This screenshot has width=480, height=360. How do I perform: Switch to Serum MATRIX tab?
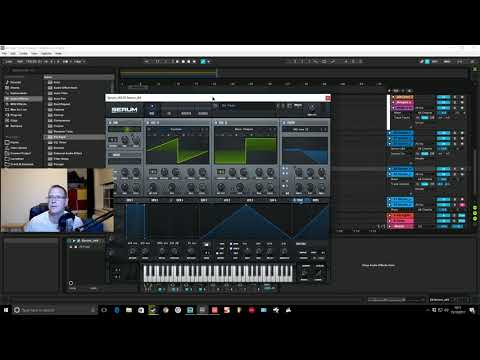186,114
